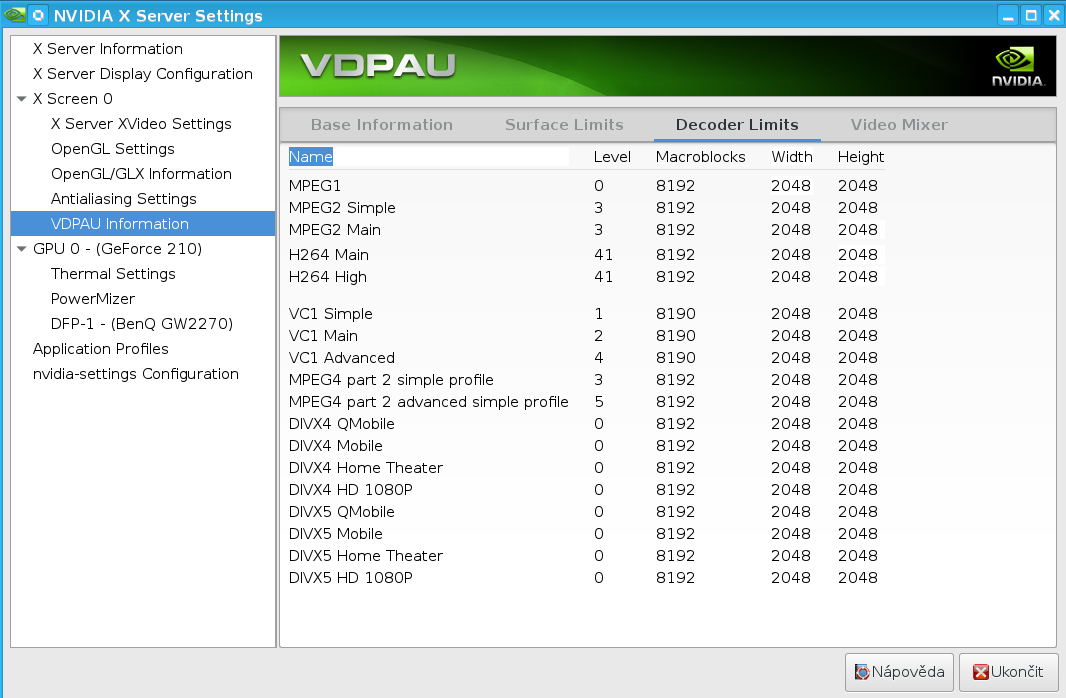This screenshot has width=1066, height=698.
Task: Open Antialiasing Settings
Action: pos(124,199)
